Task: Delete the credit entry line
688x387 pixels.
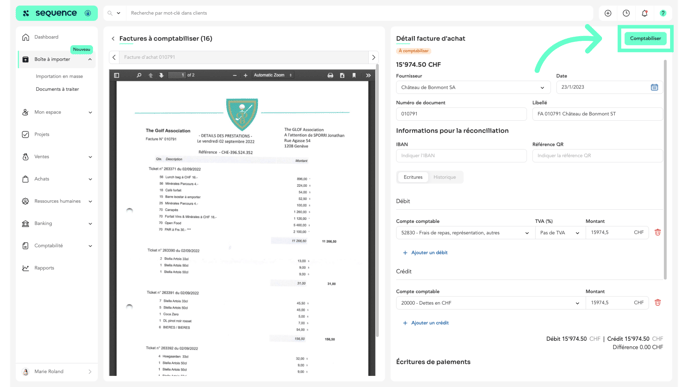Action: (x=657, y=303)
